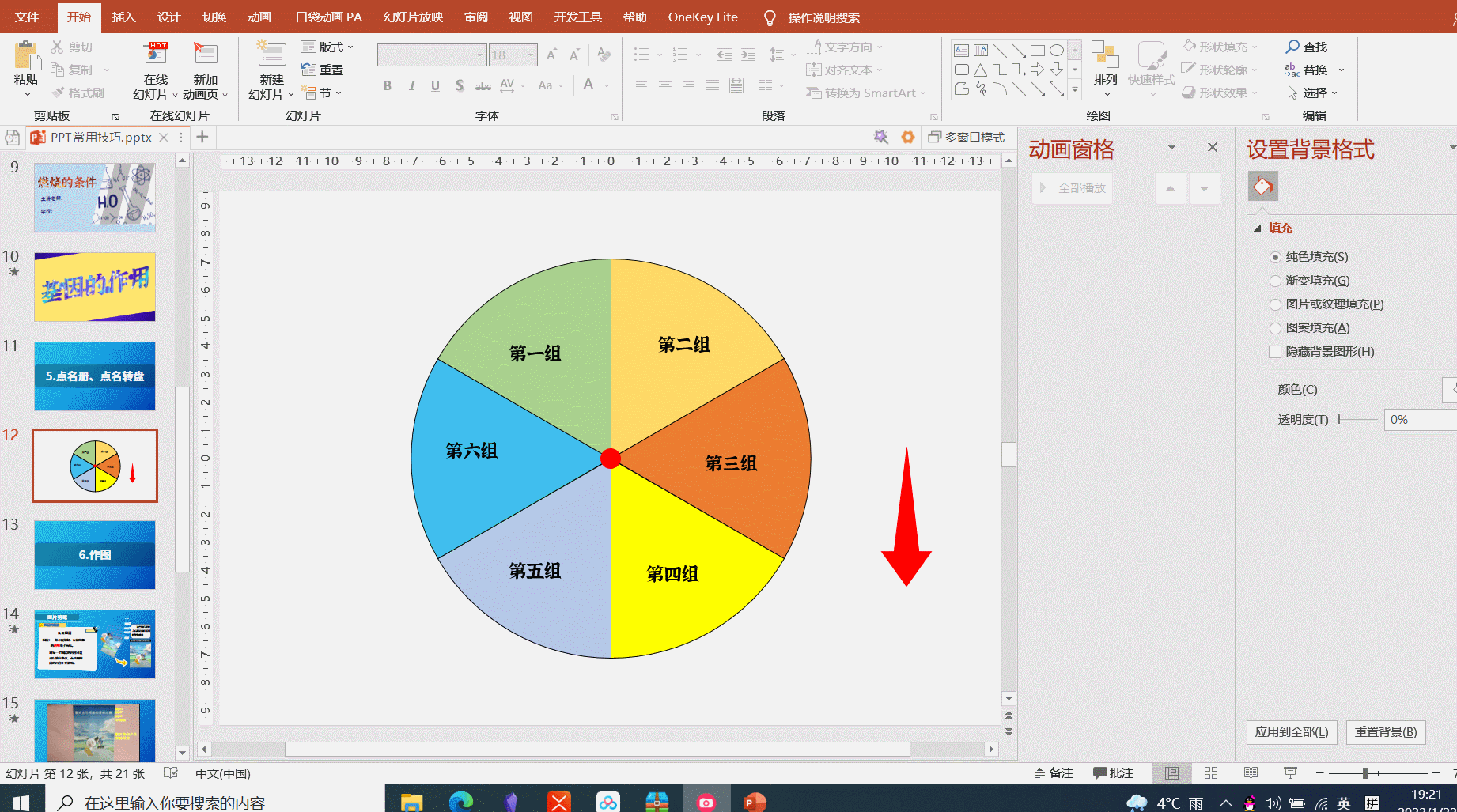Click the New Slide icon
This screenshot has width=1457, height=812.
(x=271, y=54)
